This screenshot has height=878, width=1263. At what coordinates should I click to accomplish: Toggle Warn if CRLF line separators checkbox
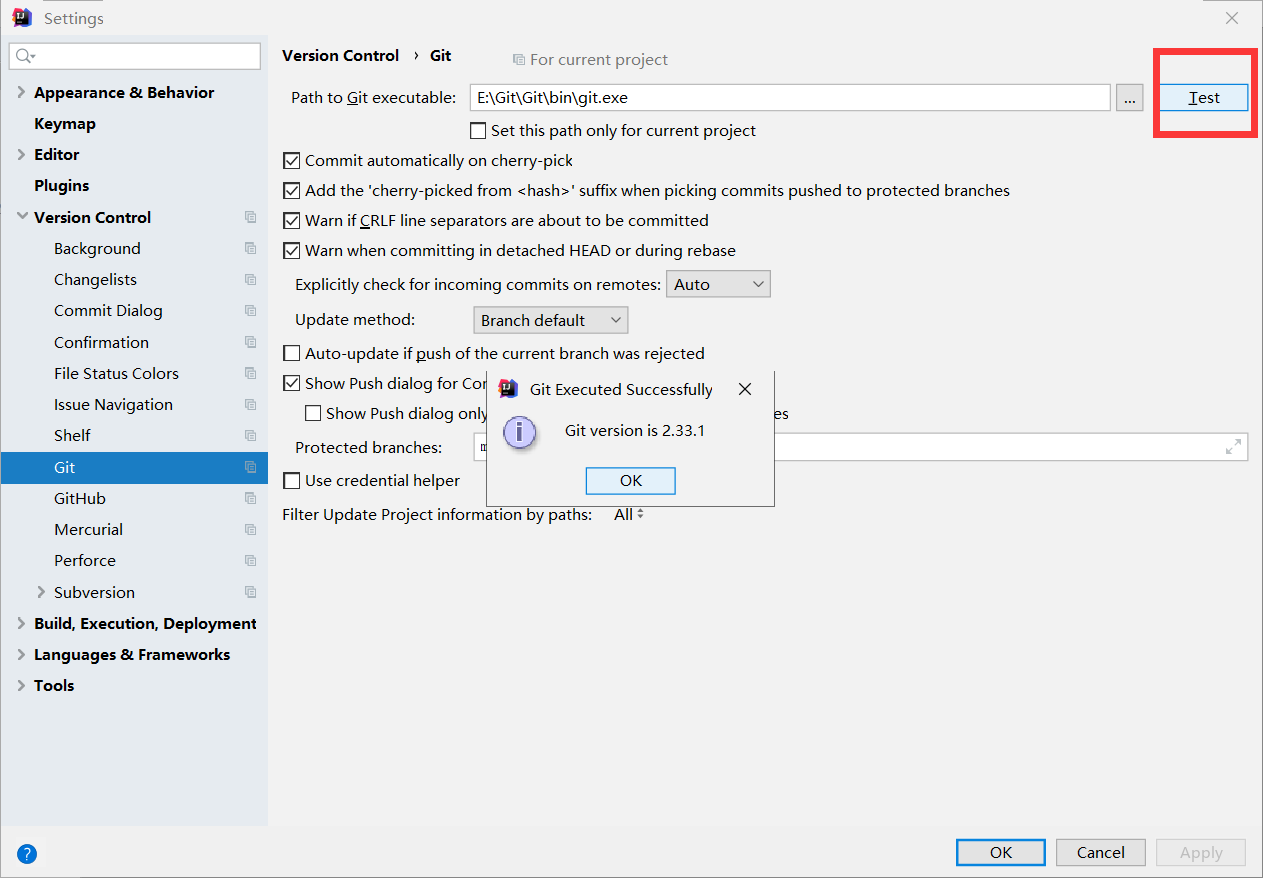point(292,220)
